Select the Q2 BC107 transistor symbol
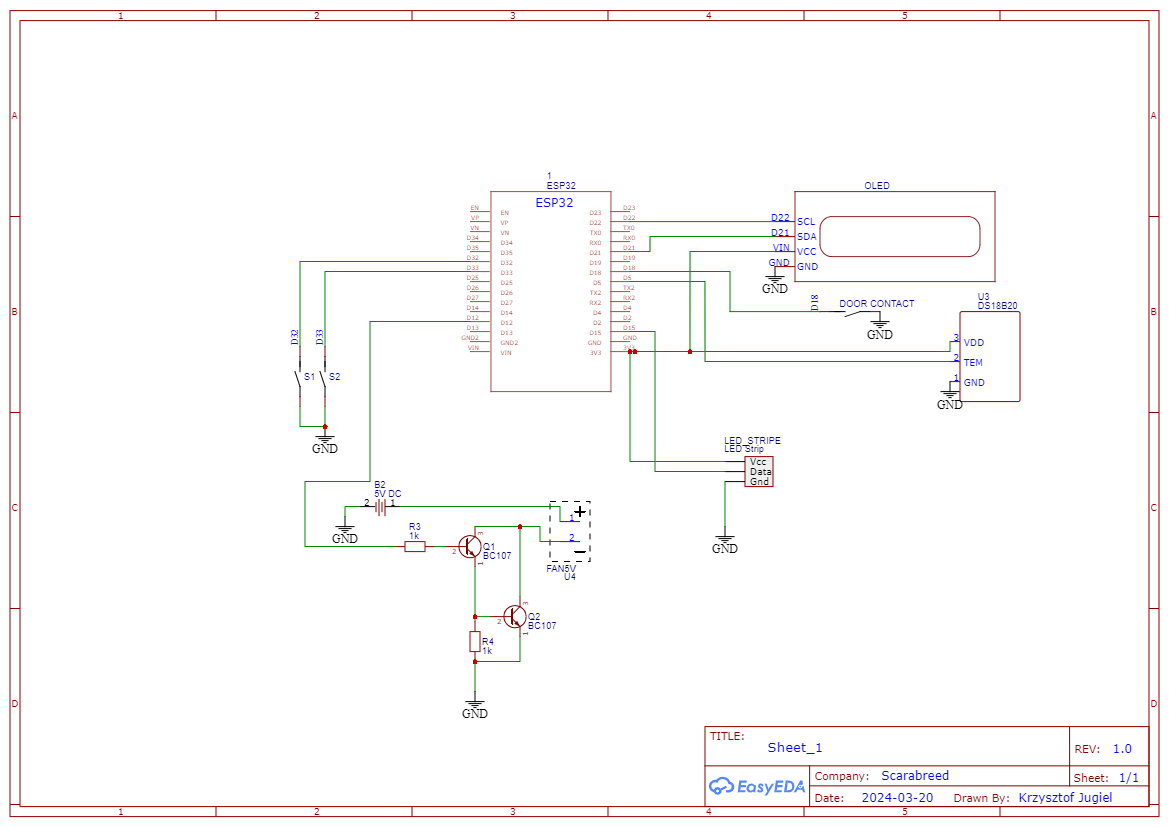The image size is (1169, 827). point(515,618)
